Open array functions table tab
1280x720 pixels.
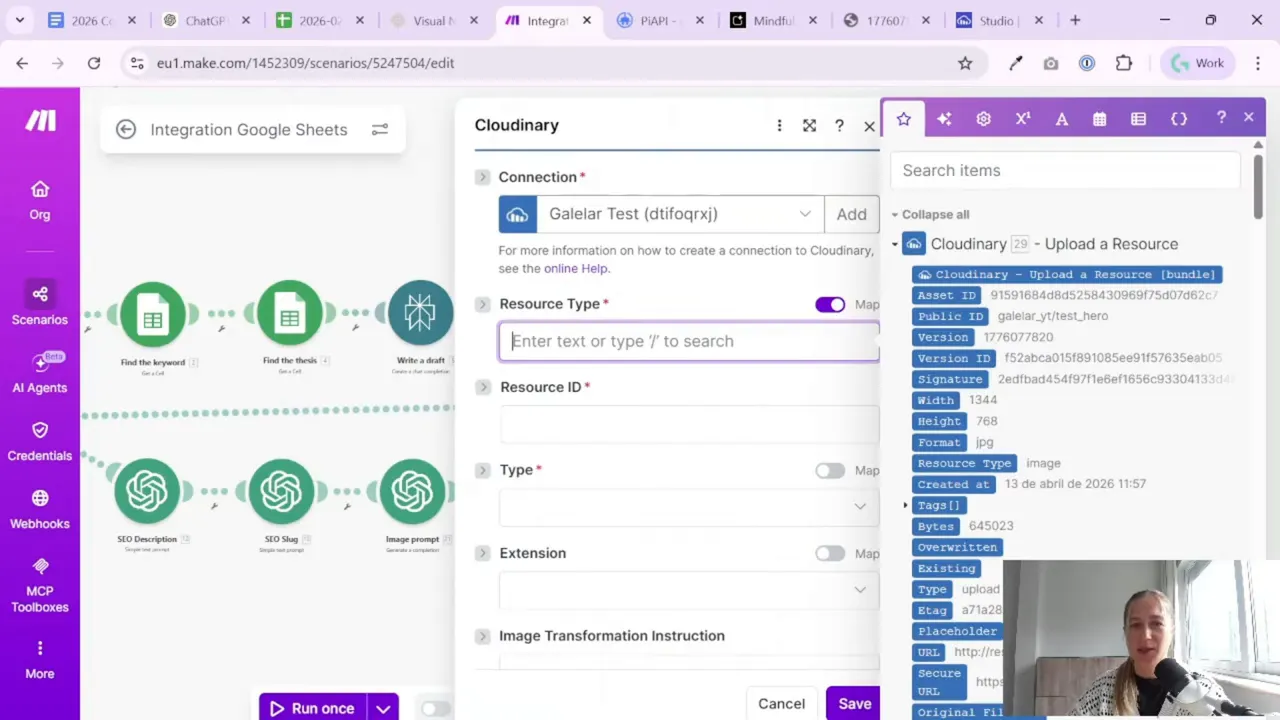pyautogui.click(x=1138, y=119)
